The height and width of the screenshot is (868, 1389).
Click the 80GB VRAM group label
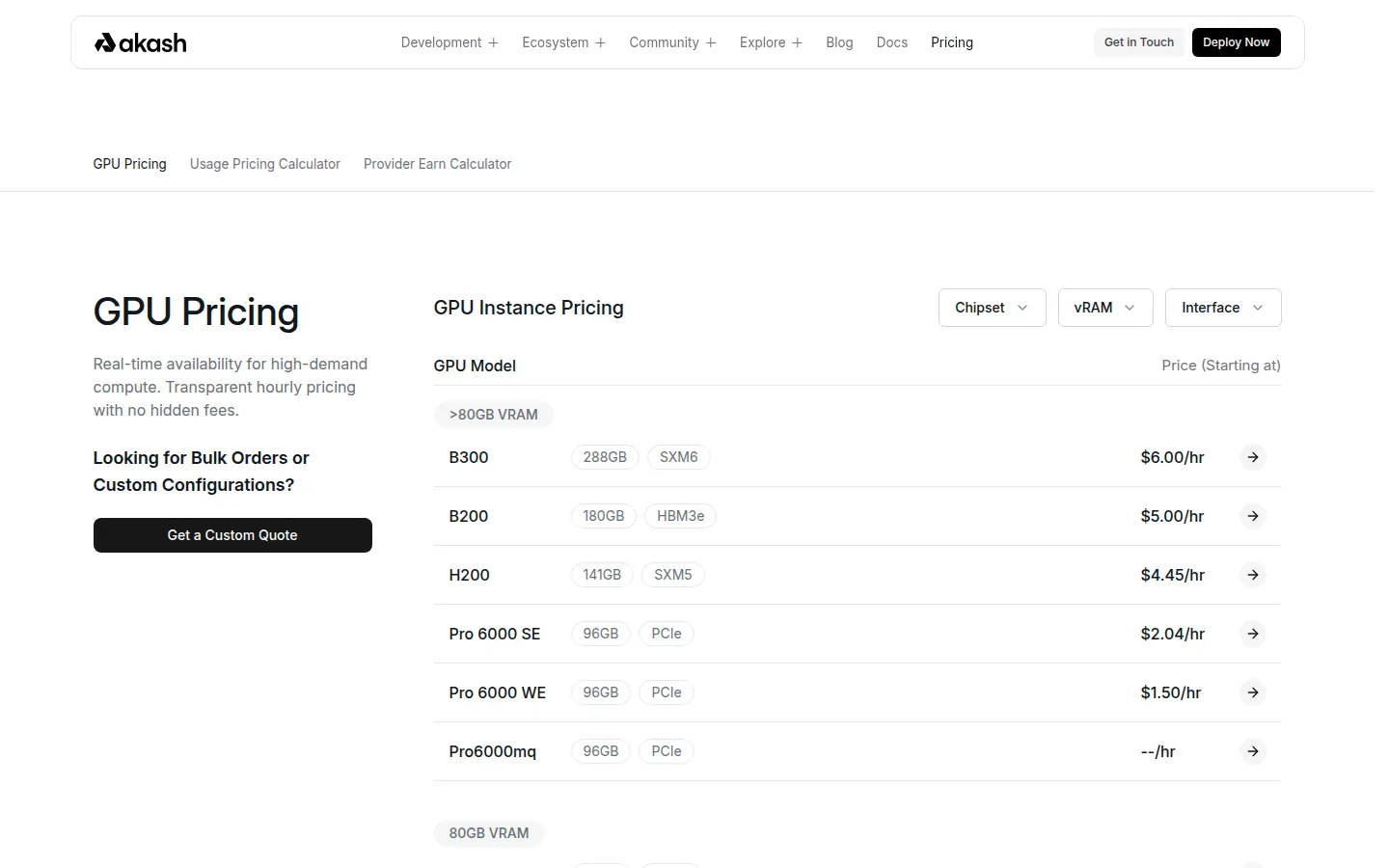coord(489,833)
